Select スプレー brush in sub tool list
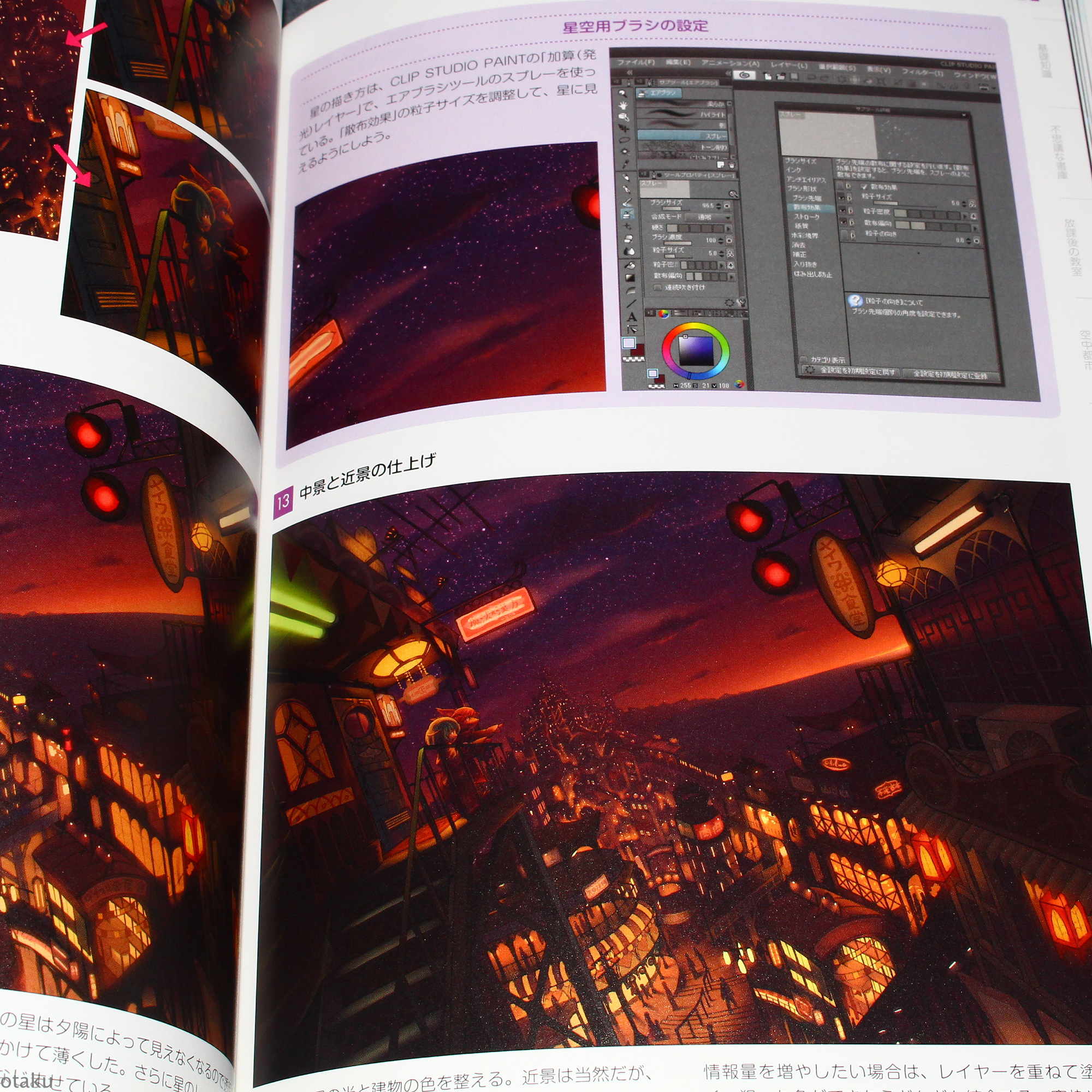Screen dimensions: 1092x1092 tap(683, 135)
